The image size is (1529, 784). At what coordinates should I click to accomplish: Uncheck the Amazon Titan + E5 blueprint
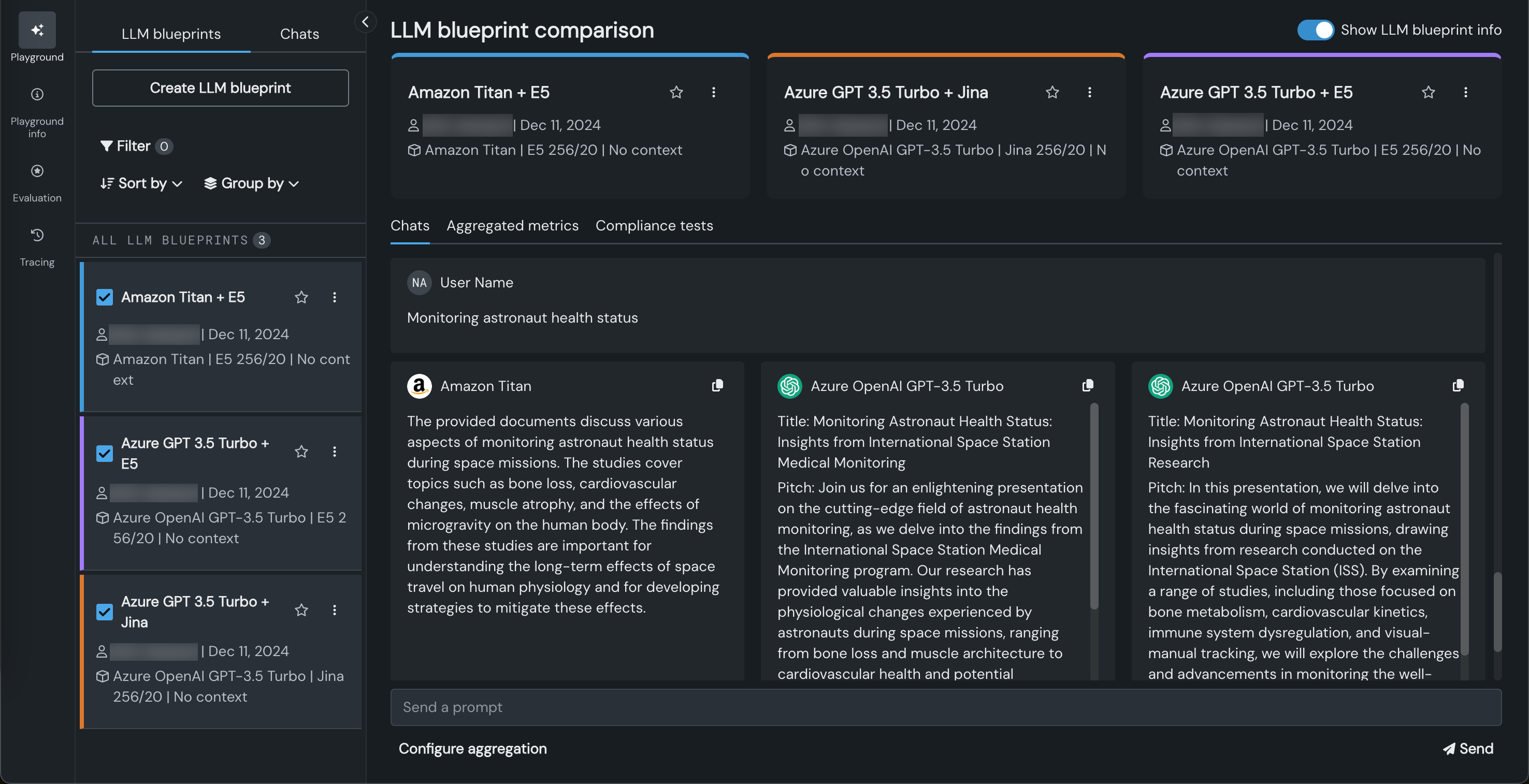tap(105, 297)
